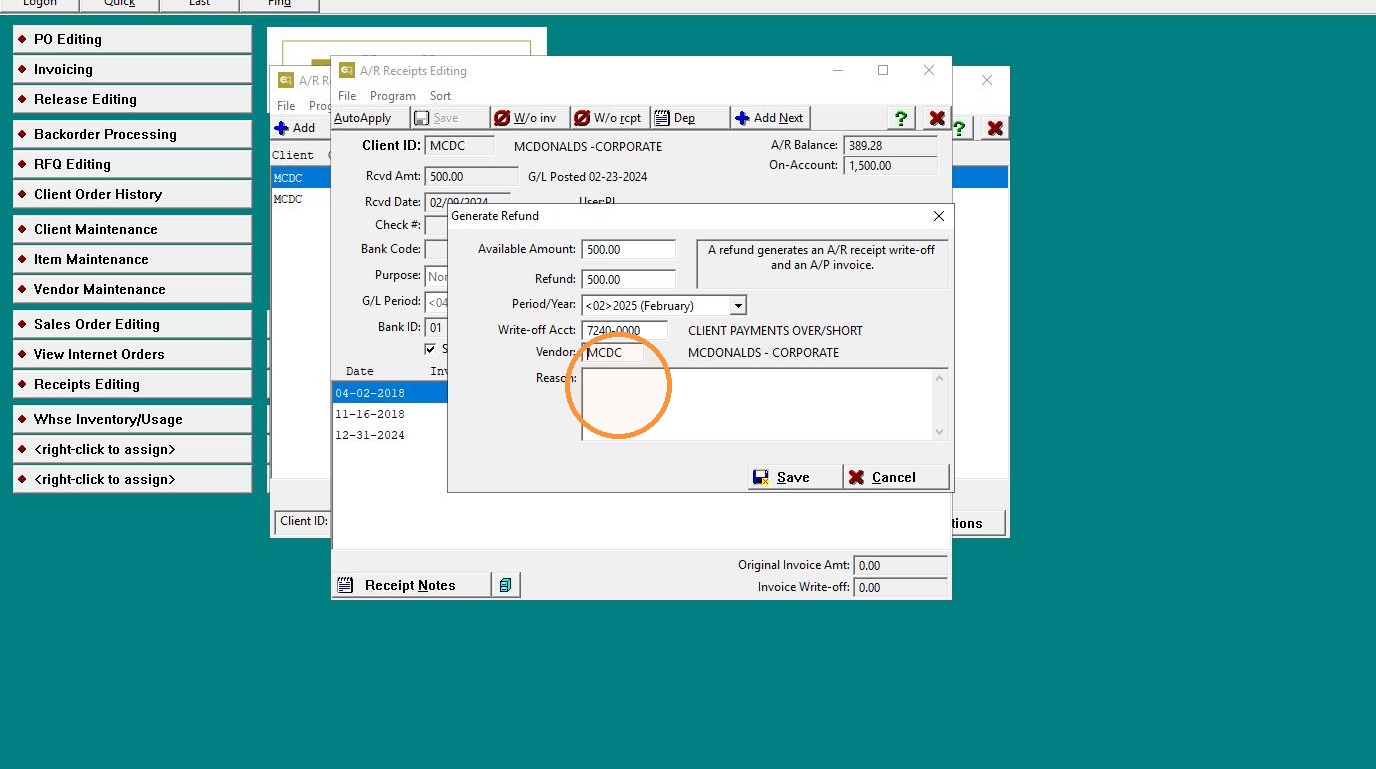Open Sales Order Editing
1376x769 pixels.
pyautogui.click(x=132, y=324)
